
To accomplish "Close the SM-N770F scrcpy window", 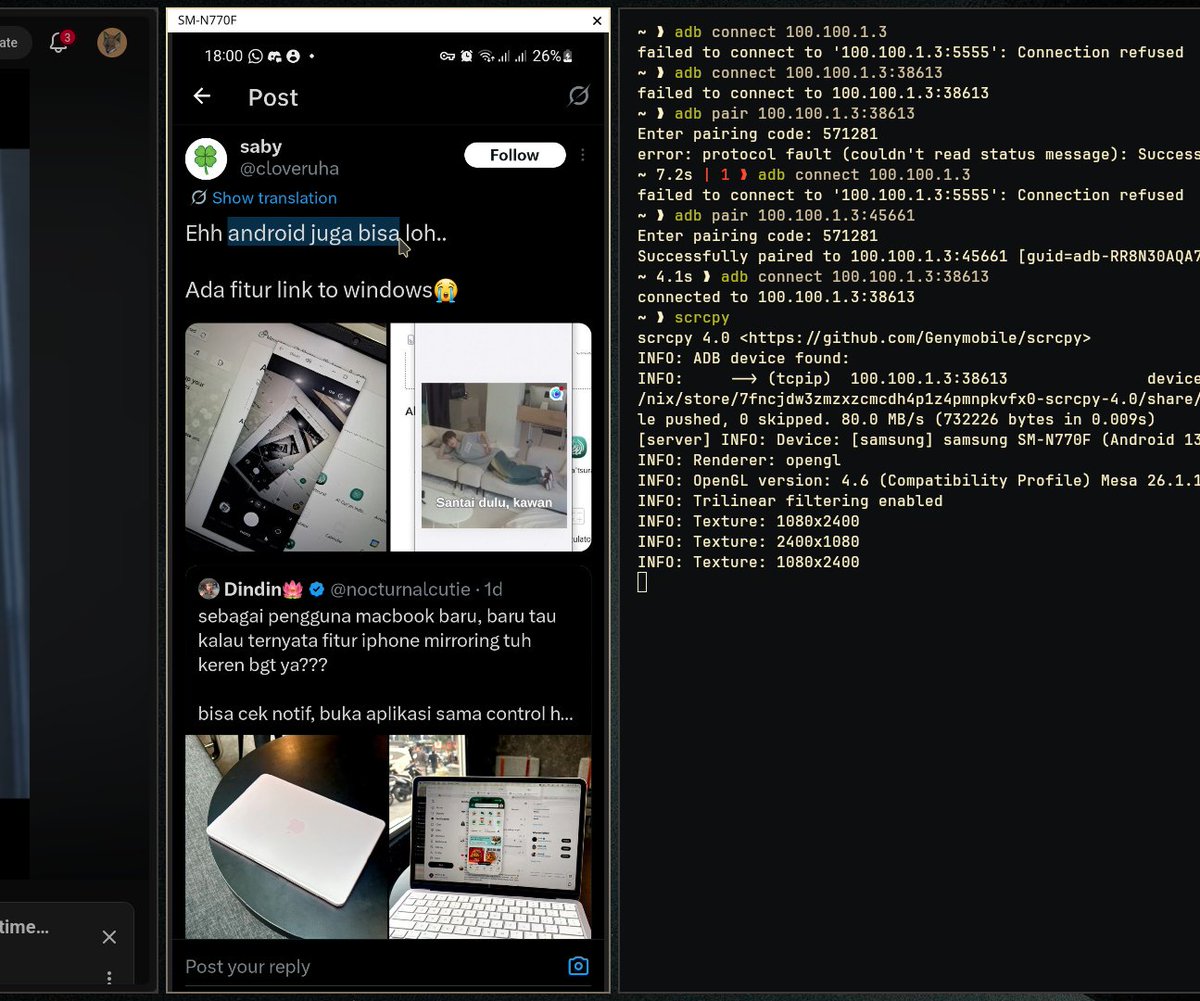I will pyautogui.click(x=597, y=20).
